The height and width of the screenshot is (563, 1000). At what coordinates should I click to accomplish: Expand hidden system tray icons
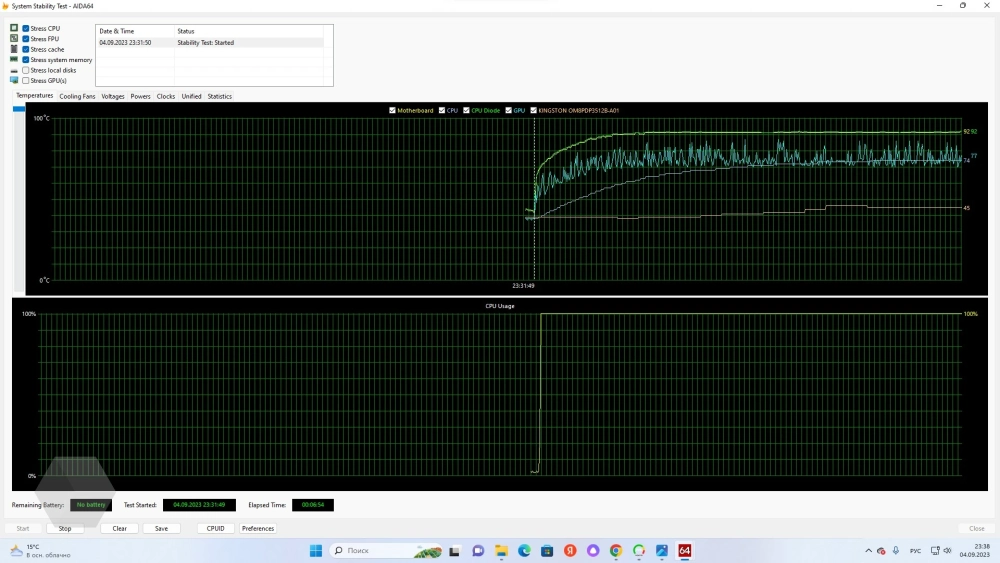(867, 551)
